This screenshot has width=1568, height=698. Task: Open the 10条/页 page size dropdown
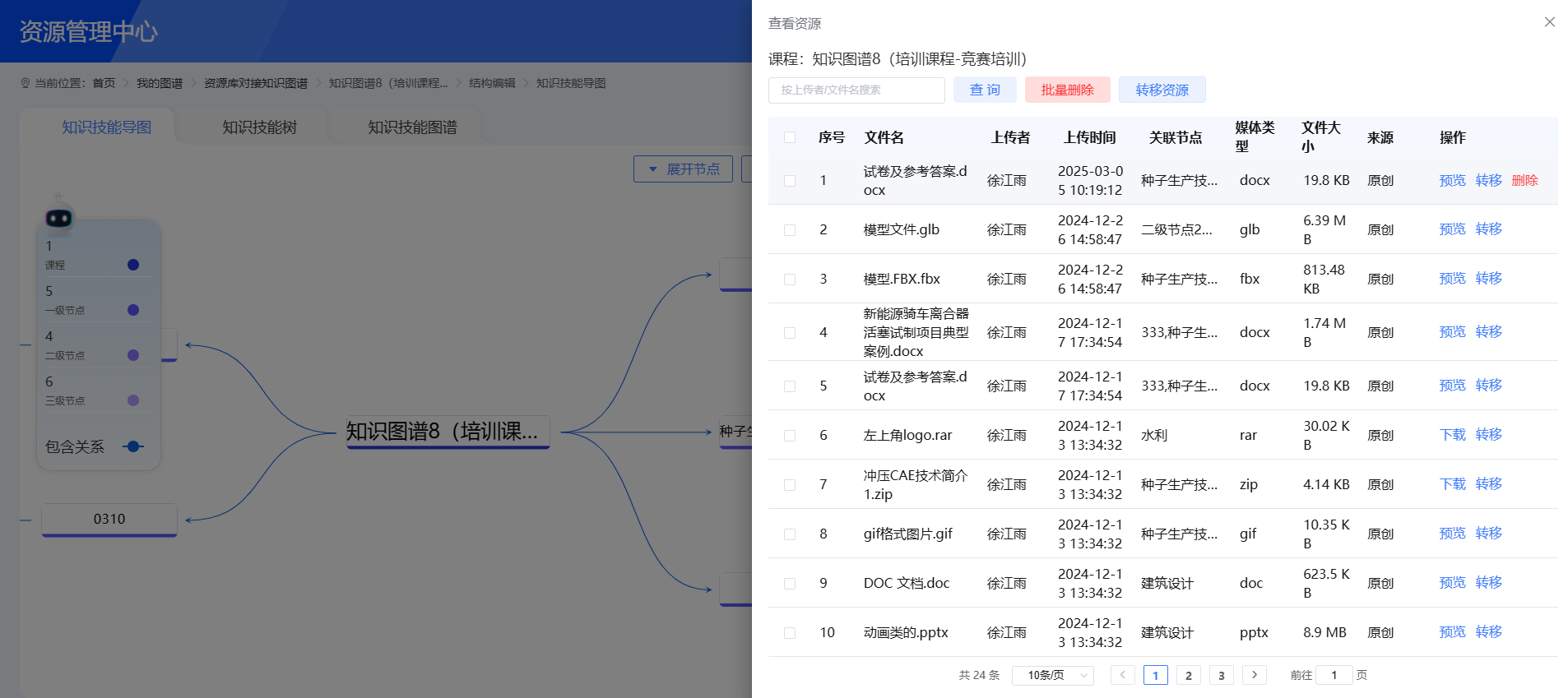pos(1053,675)
